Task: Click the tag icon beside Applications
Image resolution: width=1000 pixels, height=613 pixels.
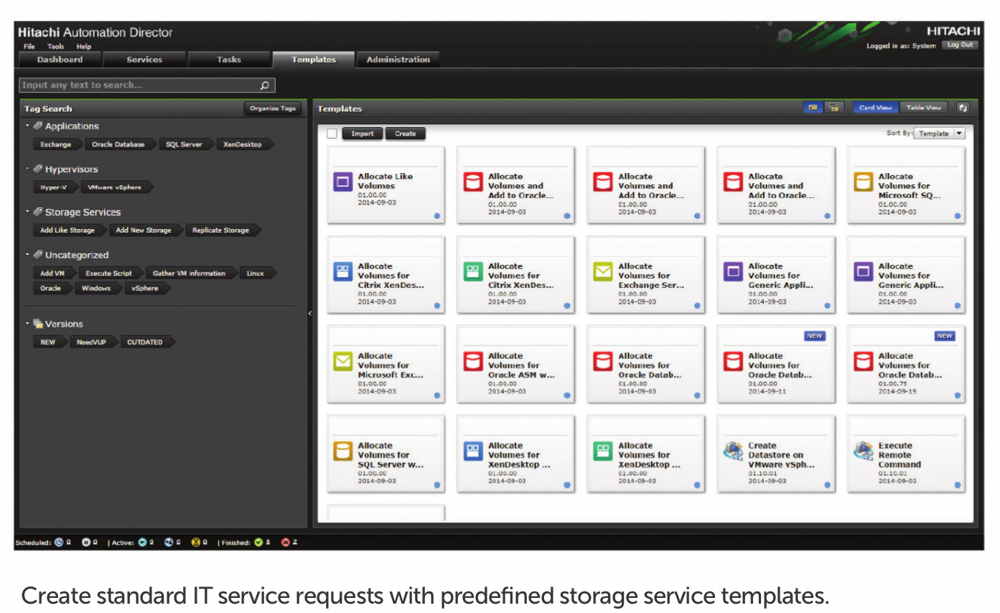Action: point(38,126)
